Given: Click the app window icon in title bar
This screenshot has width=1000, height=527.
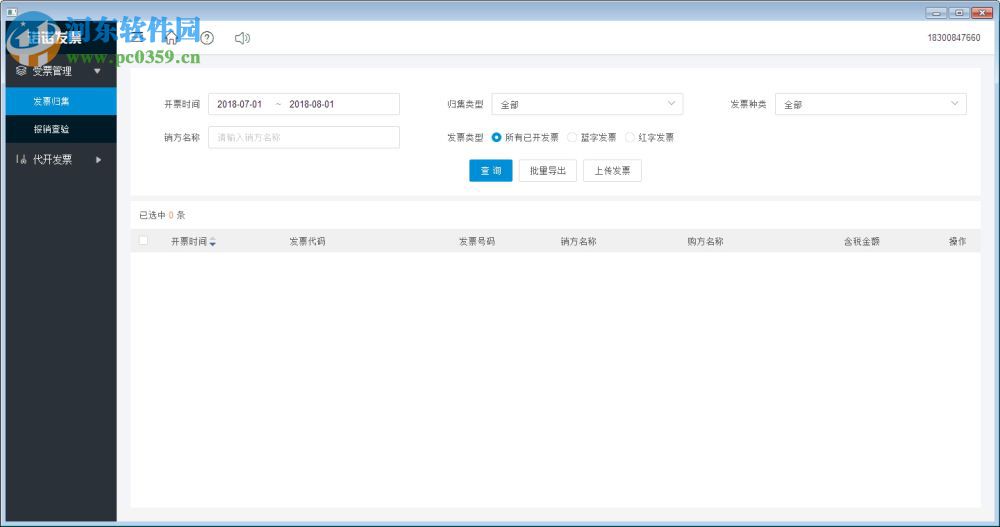Looking at the screenshot, I should click(11, 12).
